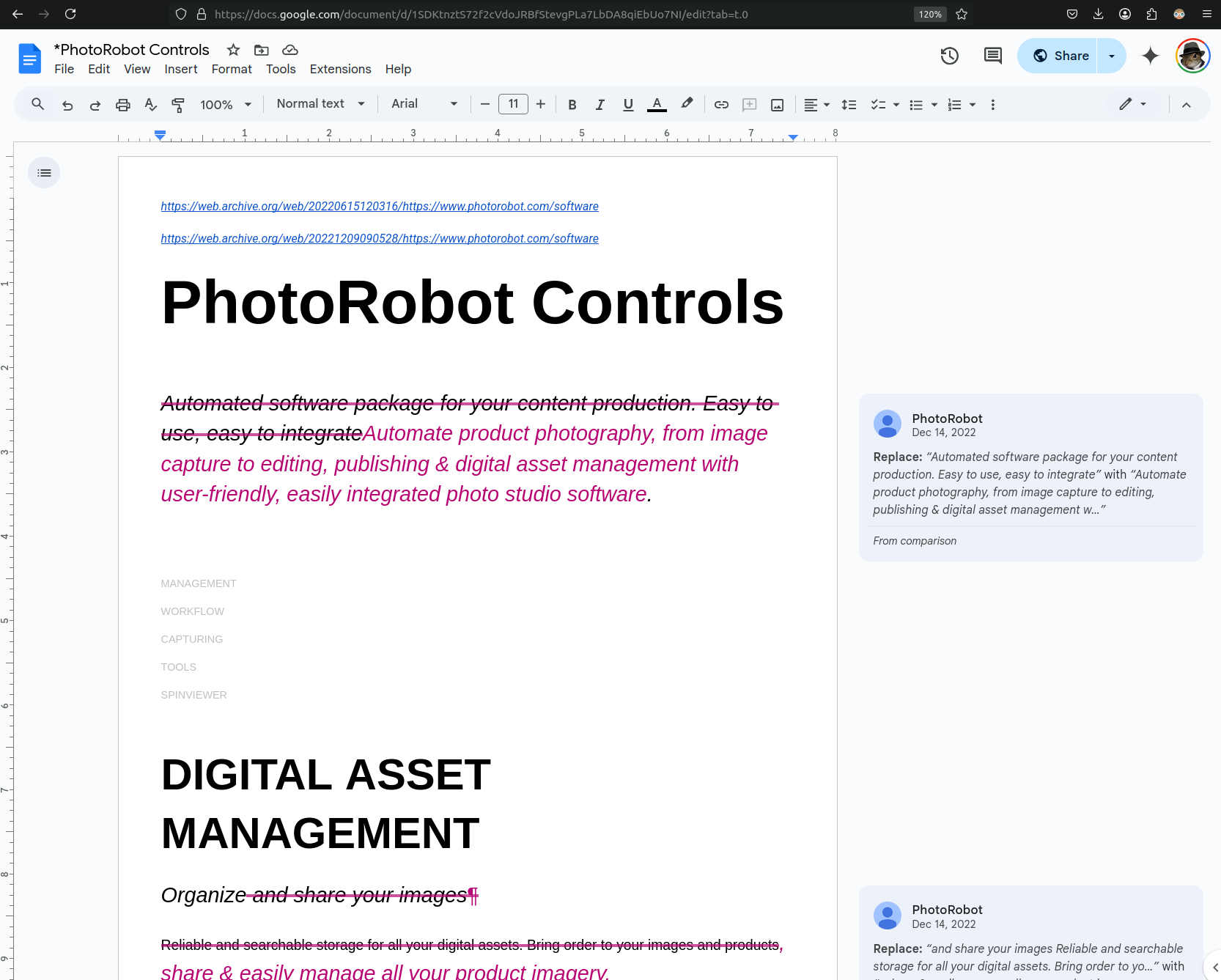Open the Google account avatar
The image size is (1221, 980).
(x=1192, y=56)
